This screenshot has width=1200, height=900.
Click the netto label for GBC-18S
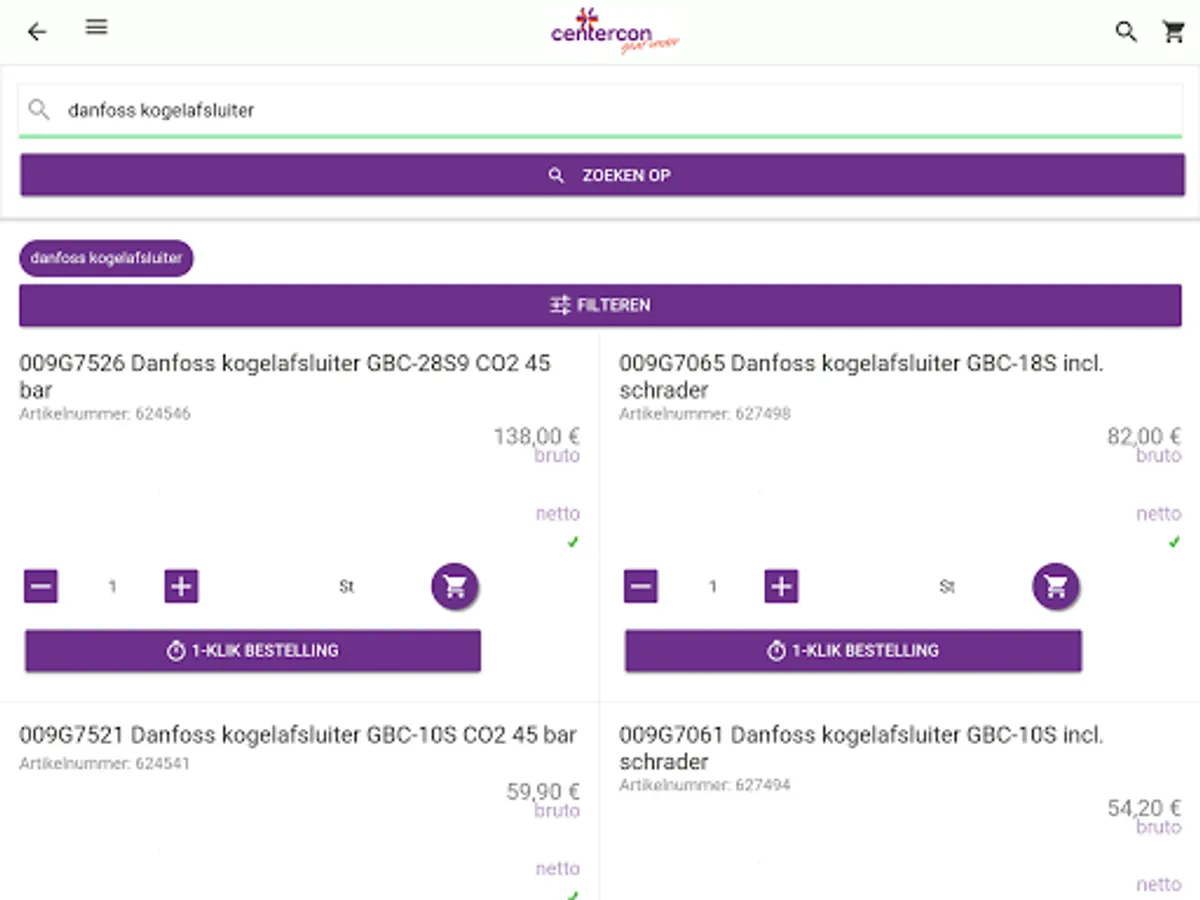tap(1159, 514)
